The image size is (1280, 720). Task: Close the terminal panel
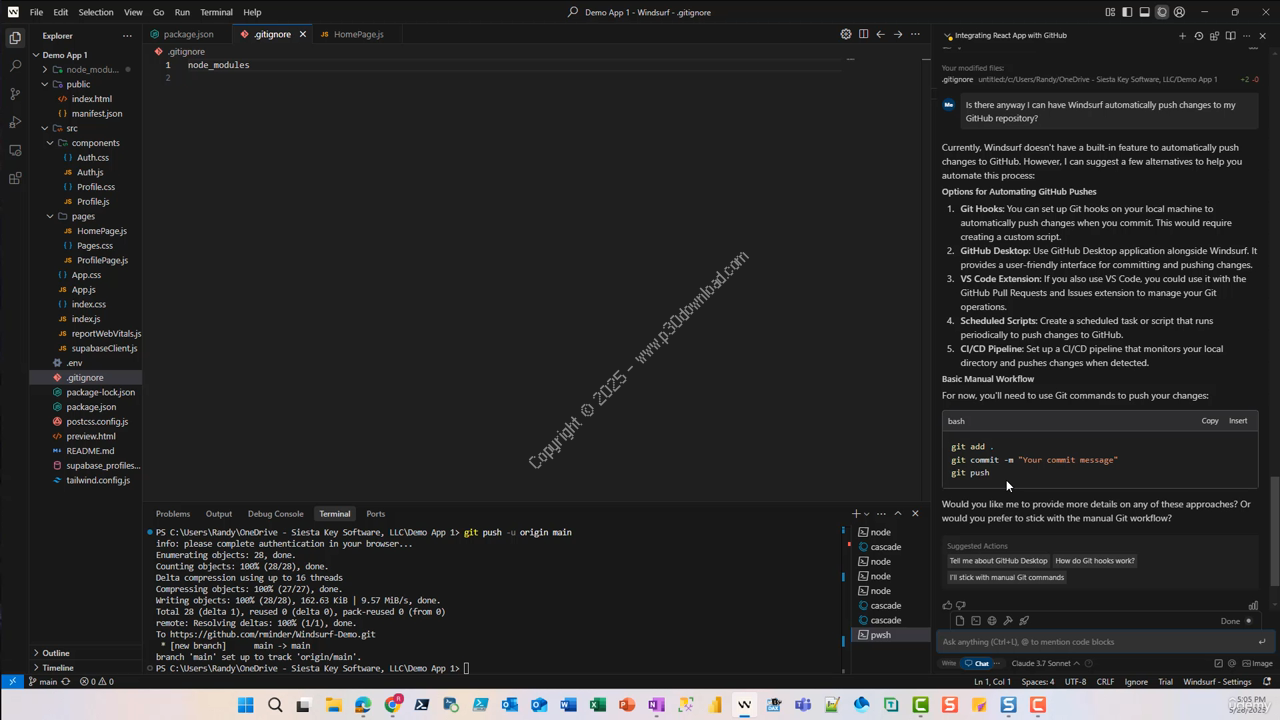(915, 514)
